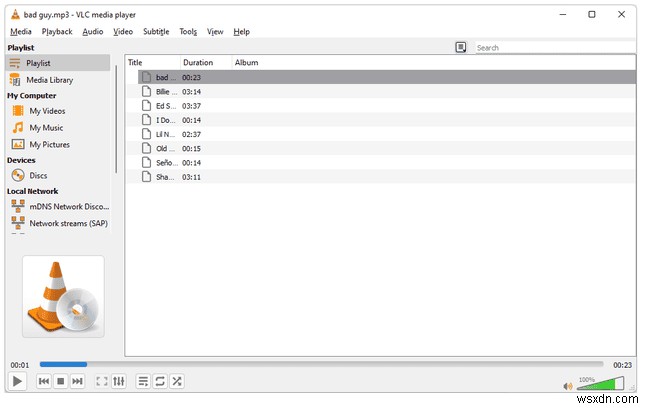The width and height of the screenshot is (650, 409).
Task: Open the Help menu
Action: [x=241, y=31]
